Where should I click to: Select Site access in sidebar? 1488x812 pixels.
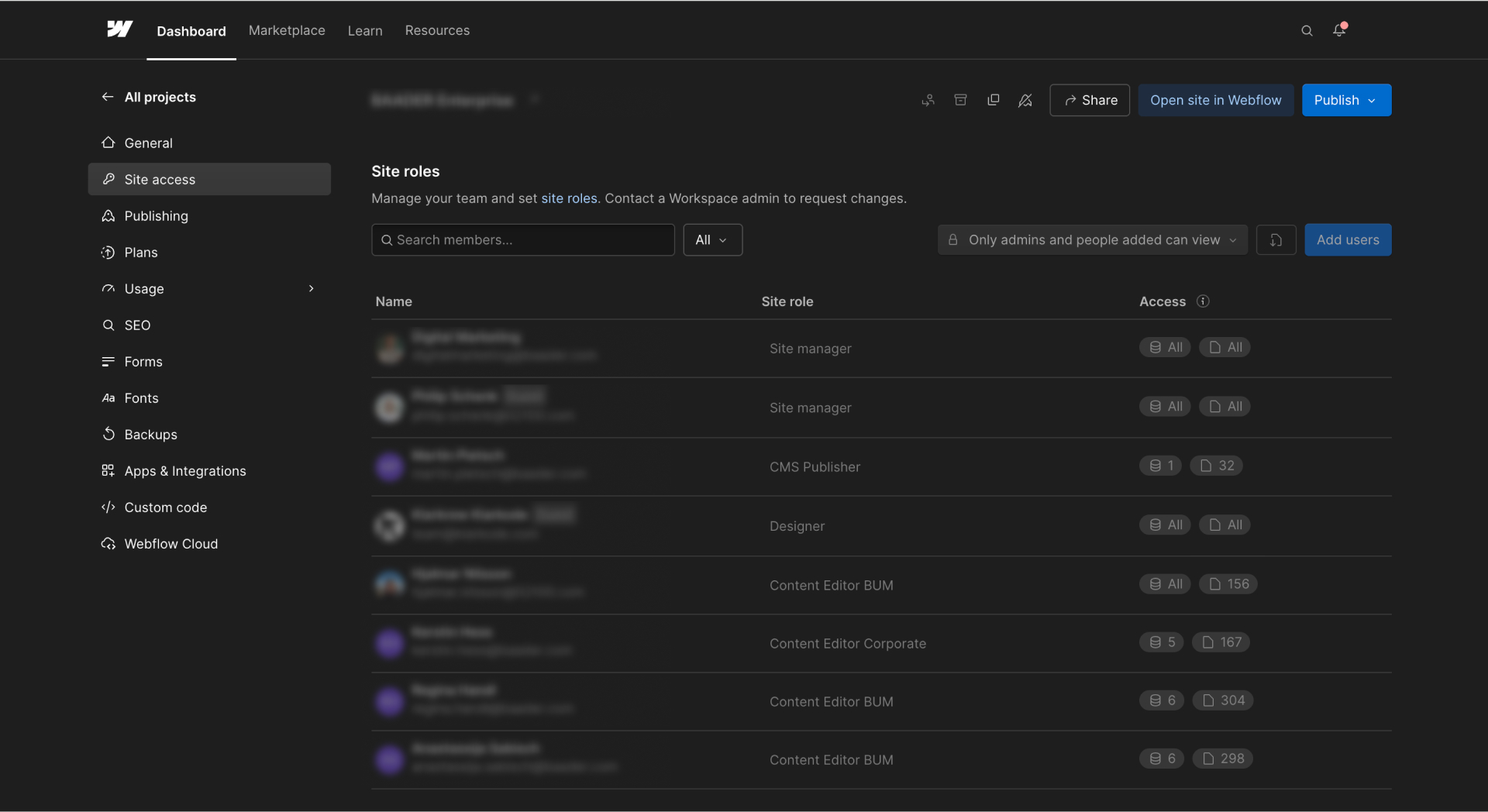coord(209,179)
